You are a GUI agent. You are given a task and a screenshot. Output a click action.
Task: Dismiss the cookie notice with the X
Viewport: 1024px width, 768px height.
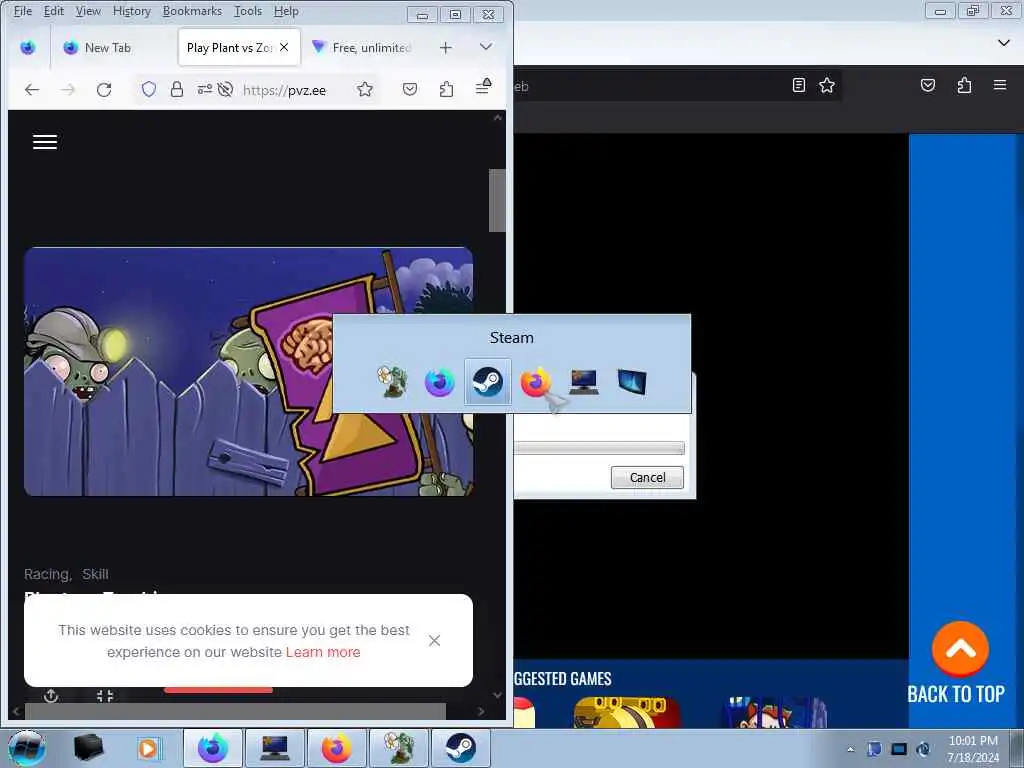[434, 641]
